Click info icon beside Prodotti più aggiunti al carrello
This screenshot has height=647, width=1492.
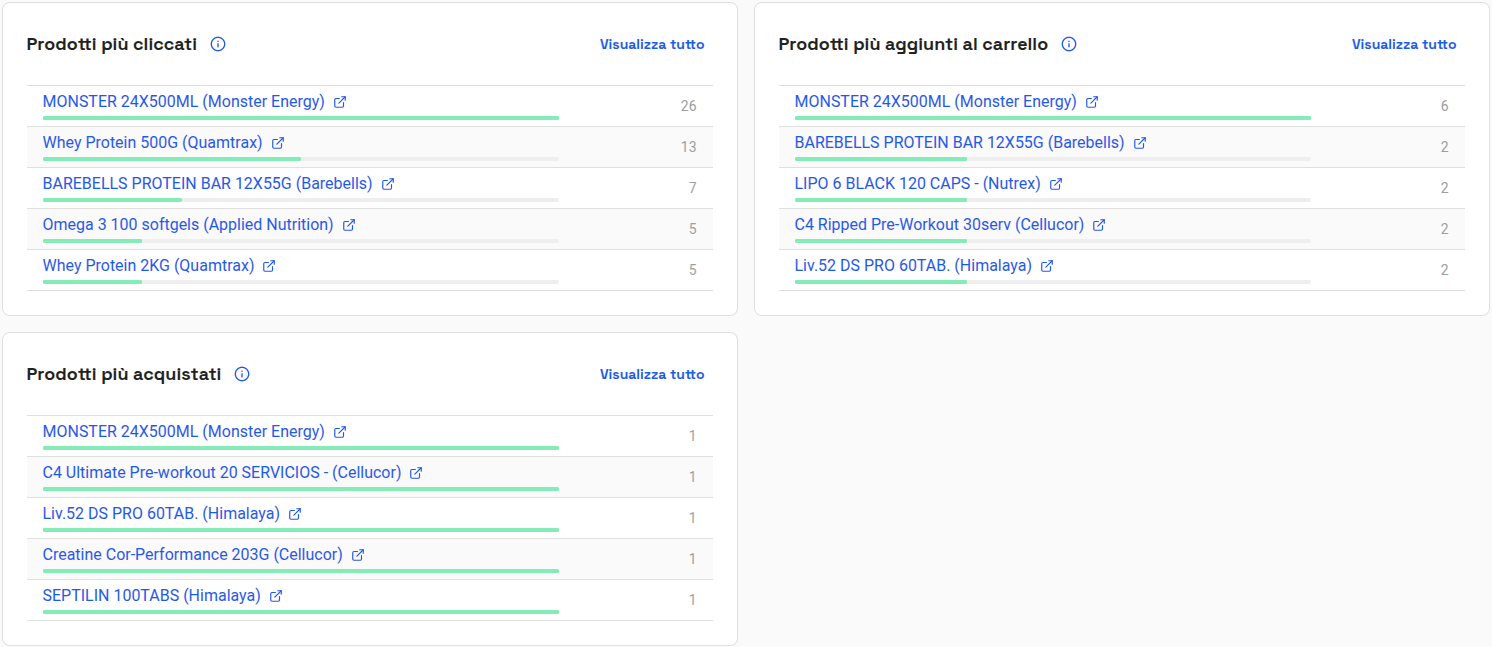1069,44
